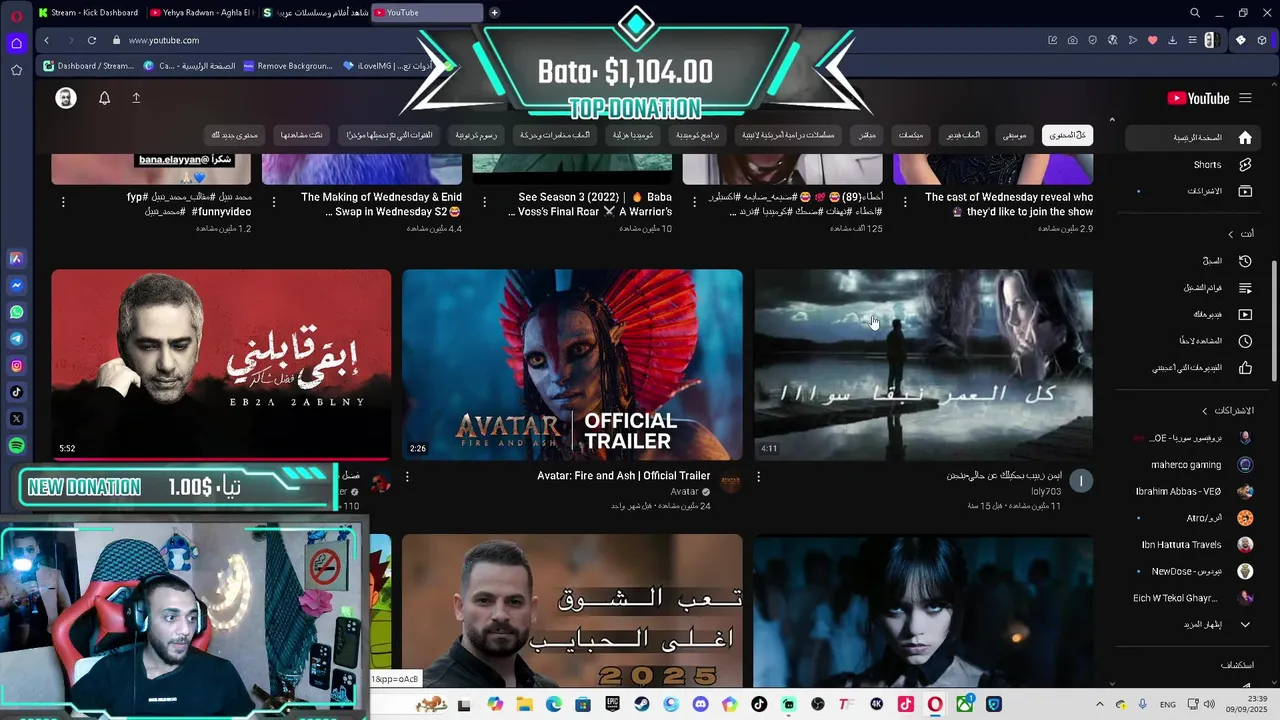The height and width of the screenshot is (720, 1280).
Task: Go back in browser history
Action: click(46, 40)
